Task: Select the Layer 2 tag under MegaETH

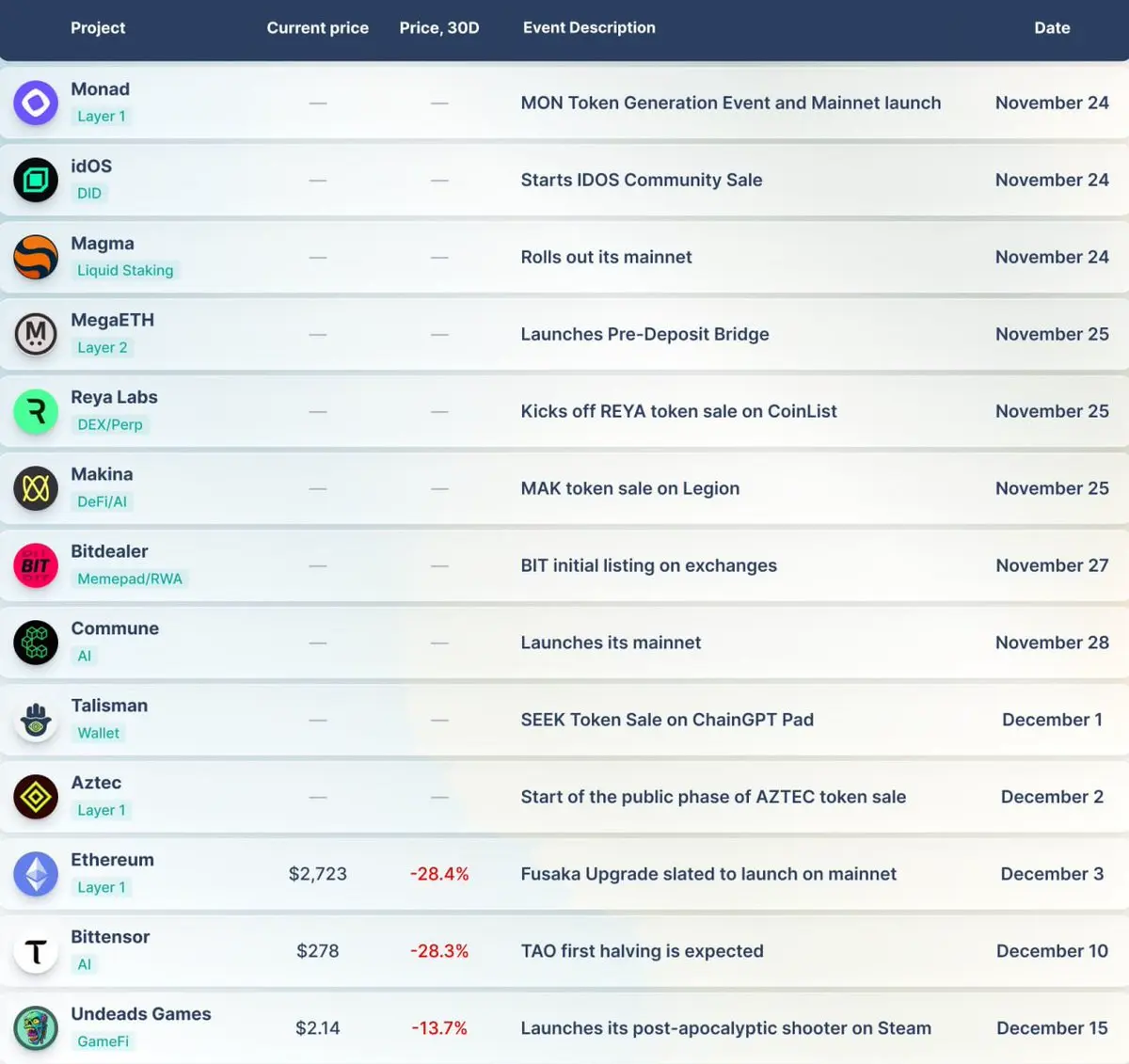Action: [x=103, y=348]
